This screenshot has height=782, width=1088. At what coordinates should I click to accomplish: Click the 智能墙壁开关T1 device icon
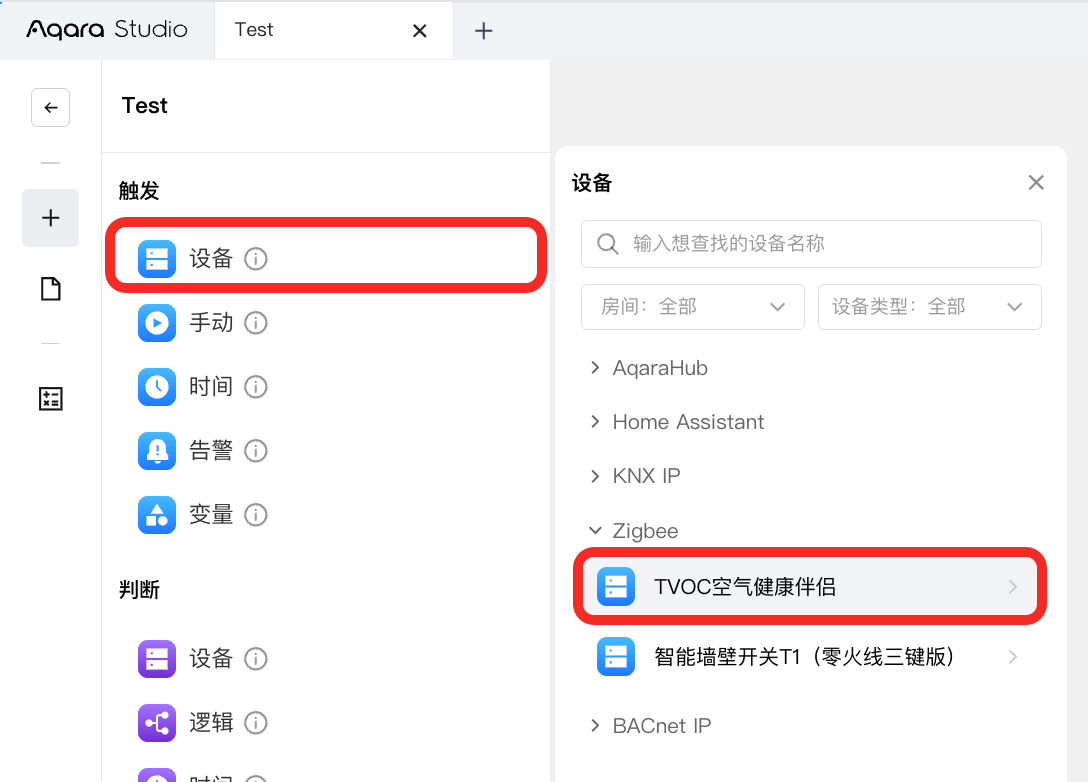pyautogui.click(x=616, y=656)
